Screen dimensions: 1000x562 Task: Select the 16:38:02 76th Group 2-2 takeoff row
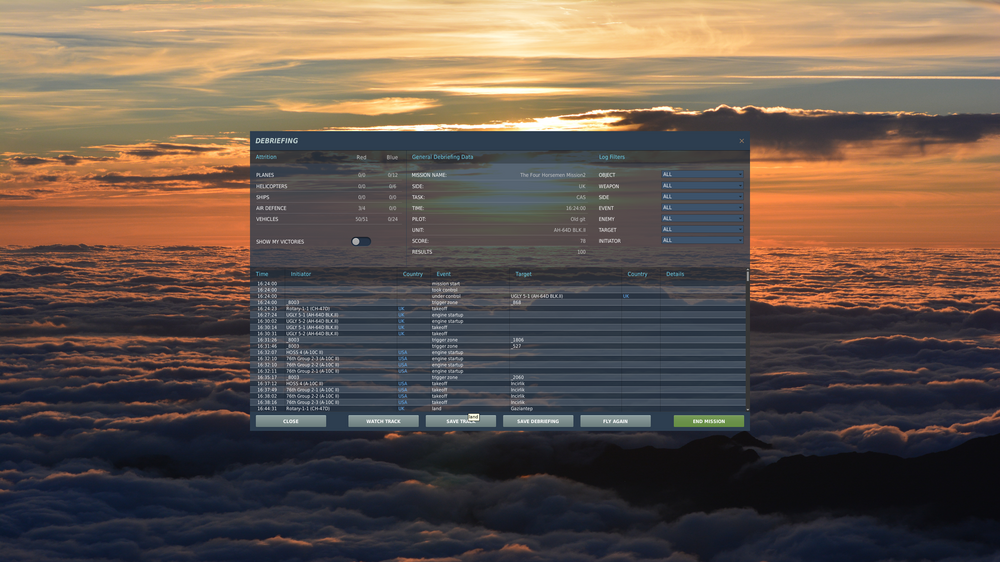coord(500,396)
